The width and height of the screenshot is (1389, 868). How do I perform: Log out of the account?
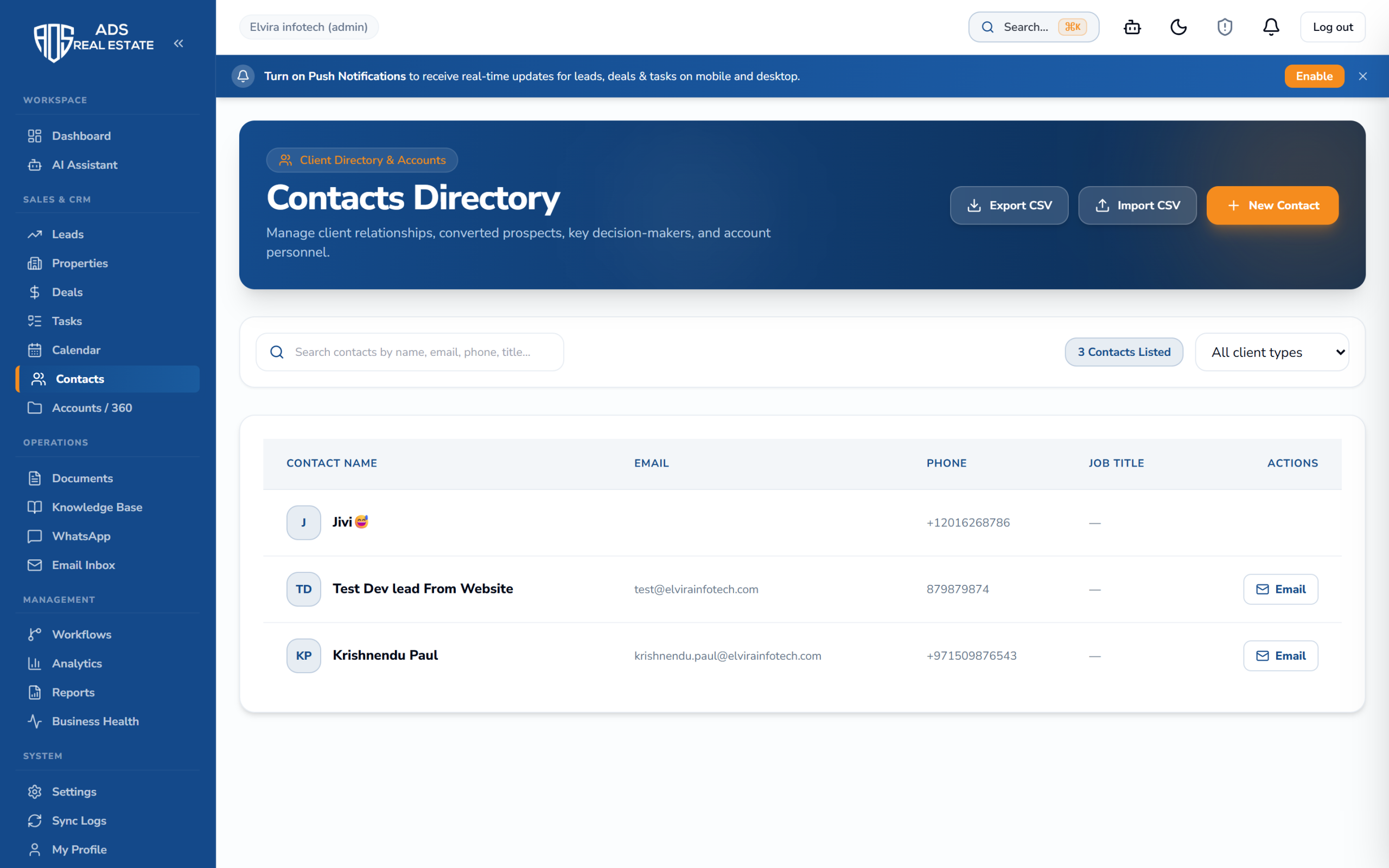(x=1332, y=27)
